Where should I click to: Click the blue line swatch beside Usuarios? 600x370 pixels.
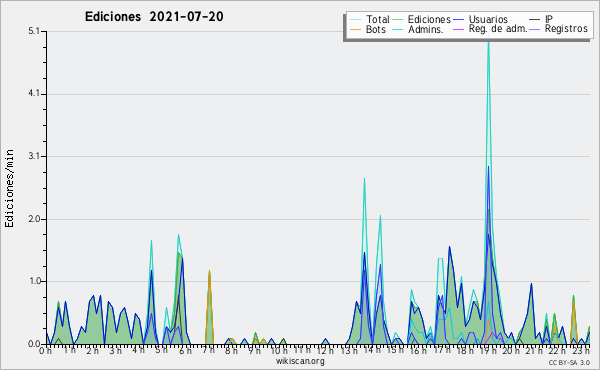coord(458,19)
